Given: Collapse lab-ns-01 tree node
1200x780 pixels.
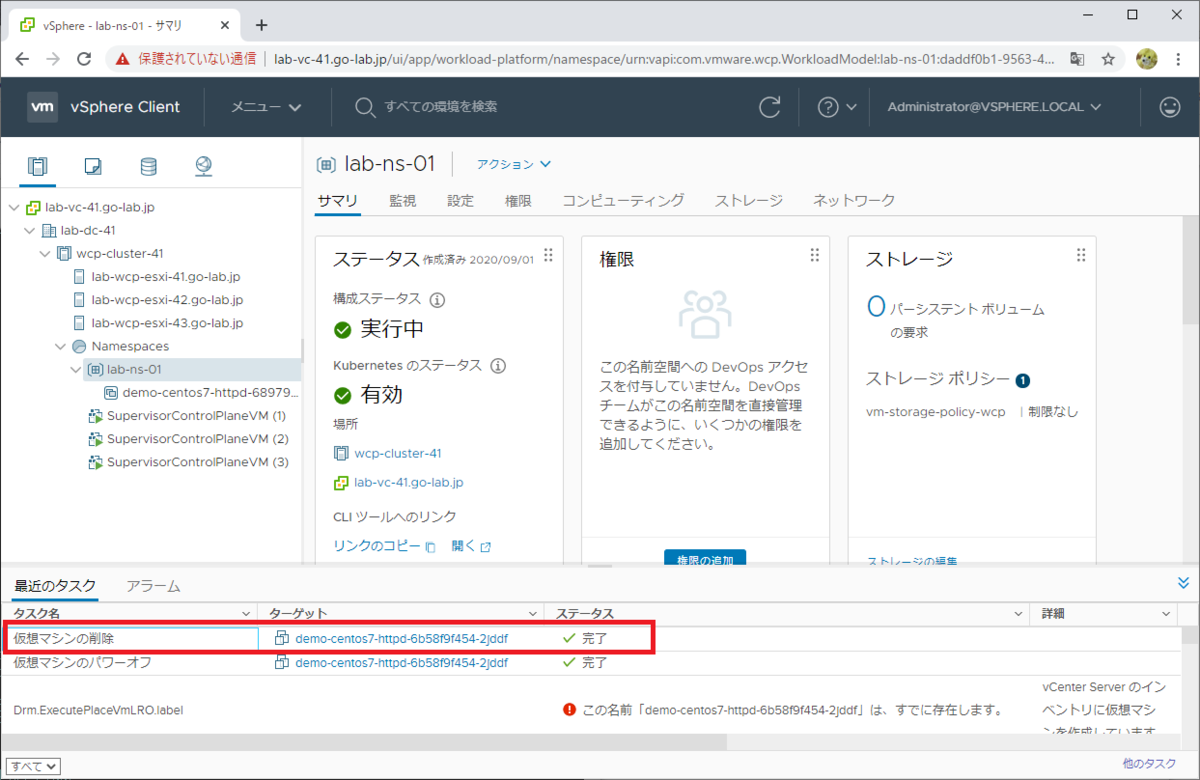Looking at the screenshot, I should click(x=76, y=369).
